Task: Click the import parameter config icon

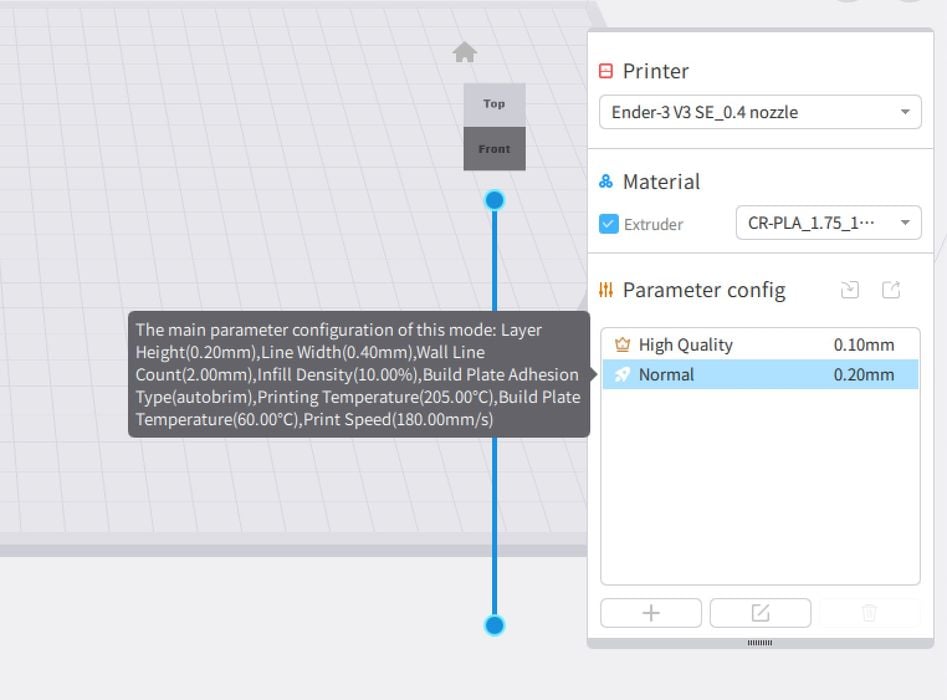Action: coord(850,290)
